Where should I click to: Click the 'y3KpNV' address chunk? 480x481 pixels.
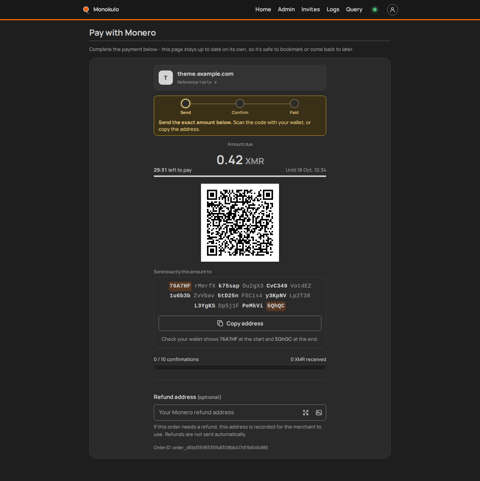[x=276, y=295]
